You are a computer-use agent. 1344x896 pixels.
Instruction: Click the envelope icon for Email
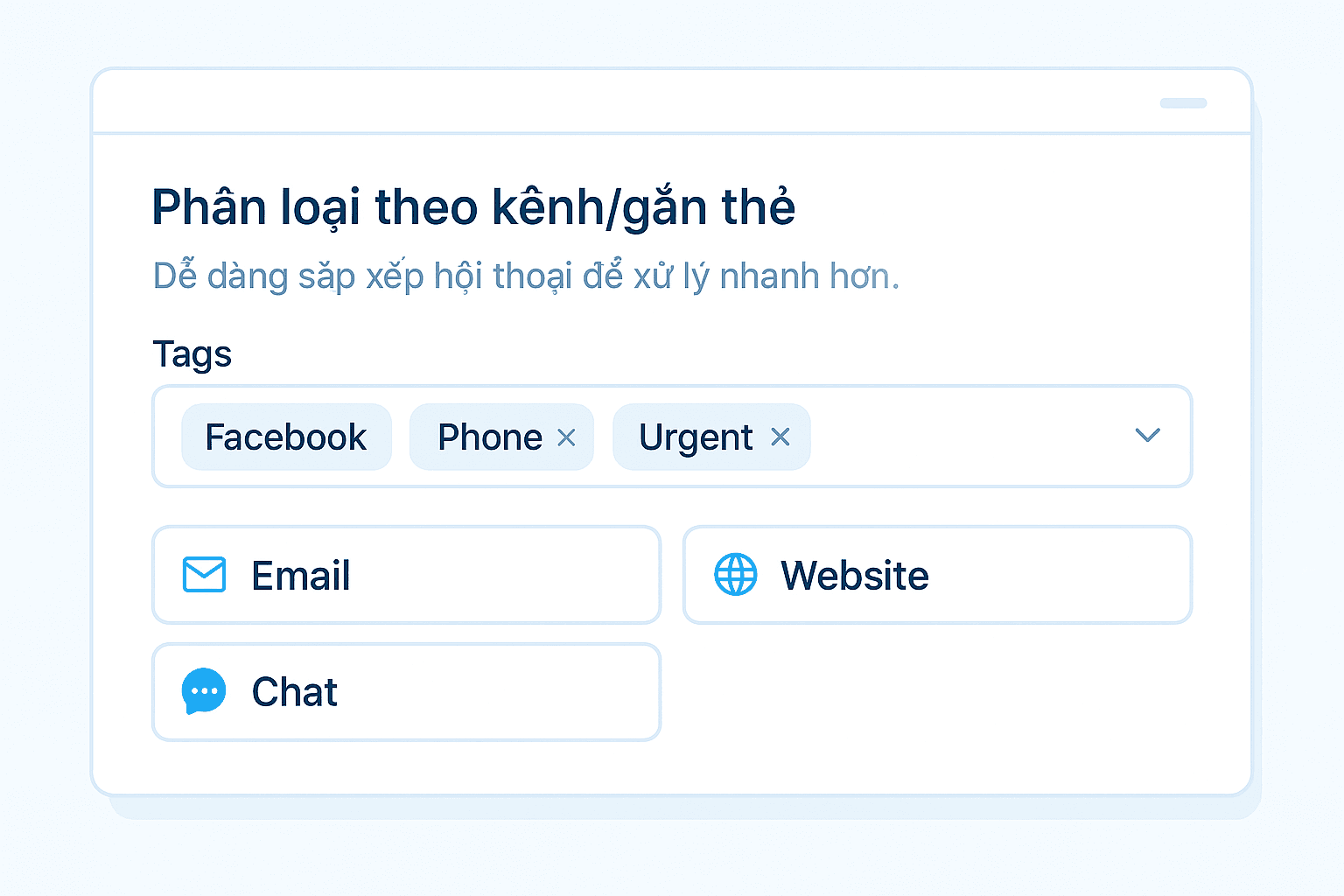[x=204, y=575]
